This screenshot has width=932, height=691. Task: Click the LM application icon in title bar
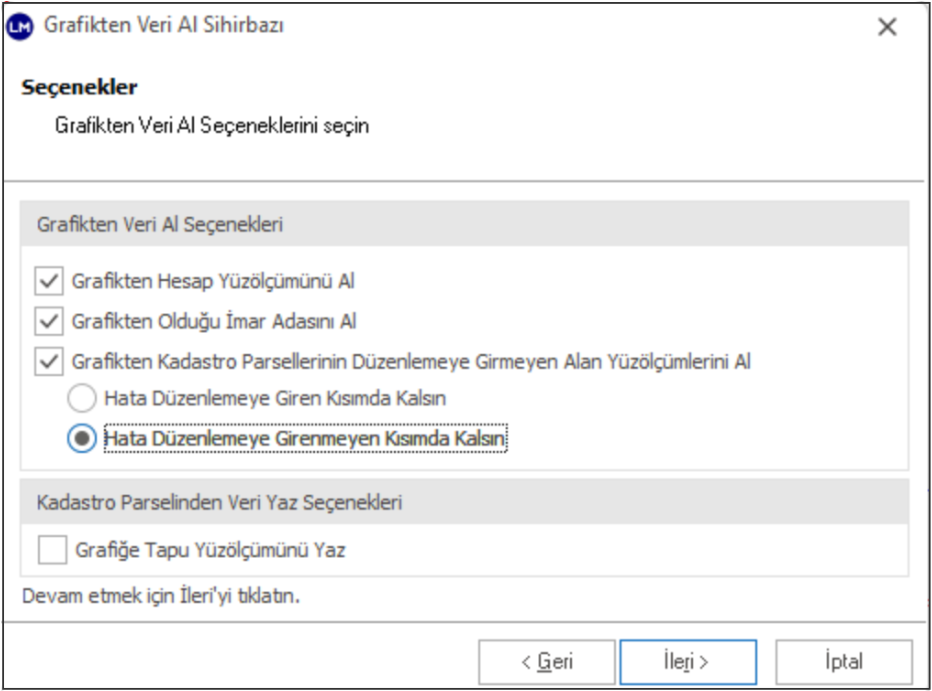click(x=20, y=27)
